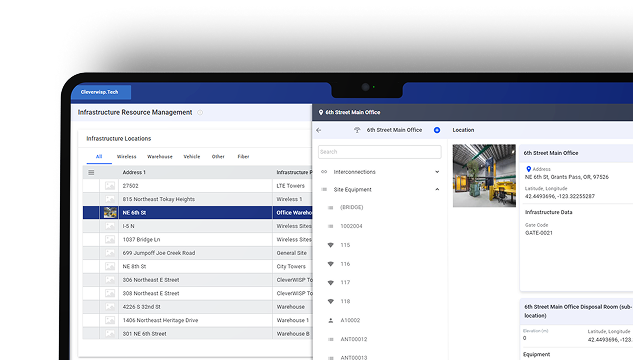The height and width of the screenshot is (360, 633).
Task: Open the Cleverwisp.Tech browser tab
Action: (101, 92)
